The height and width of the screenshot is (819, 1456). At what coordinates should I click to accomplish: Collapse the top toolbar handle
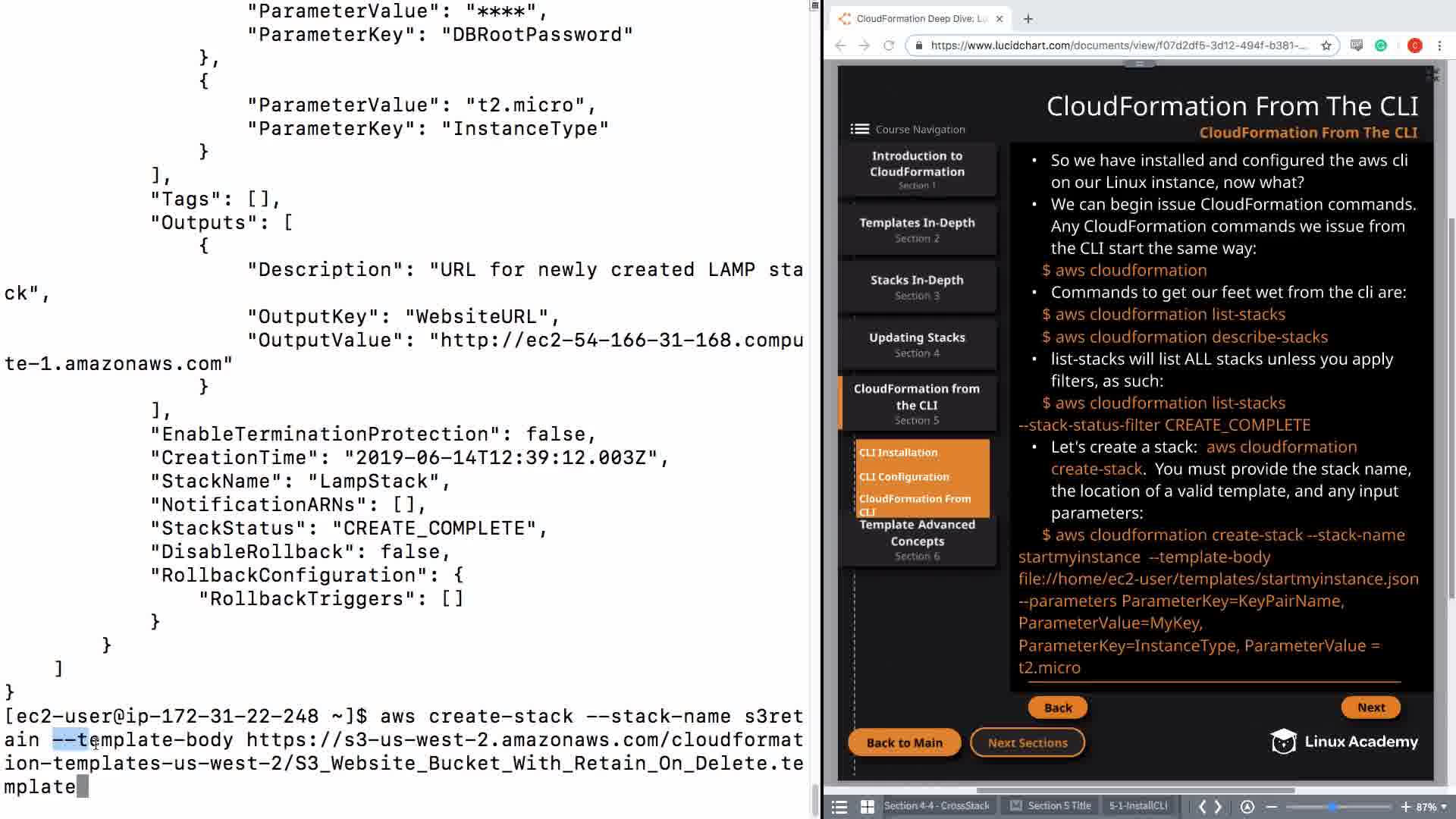[x=1139, y=64]
